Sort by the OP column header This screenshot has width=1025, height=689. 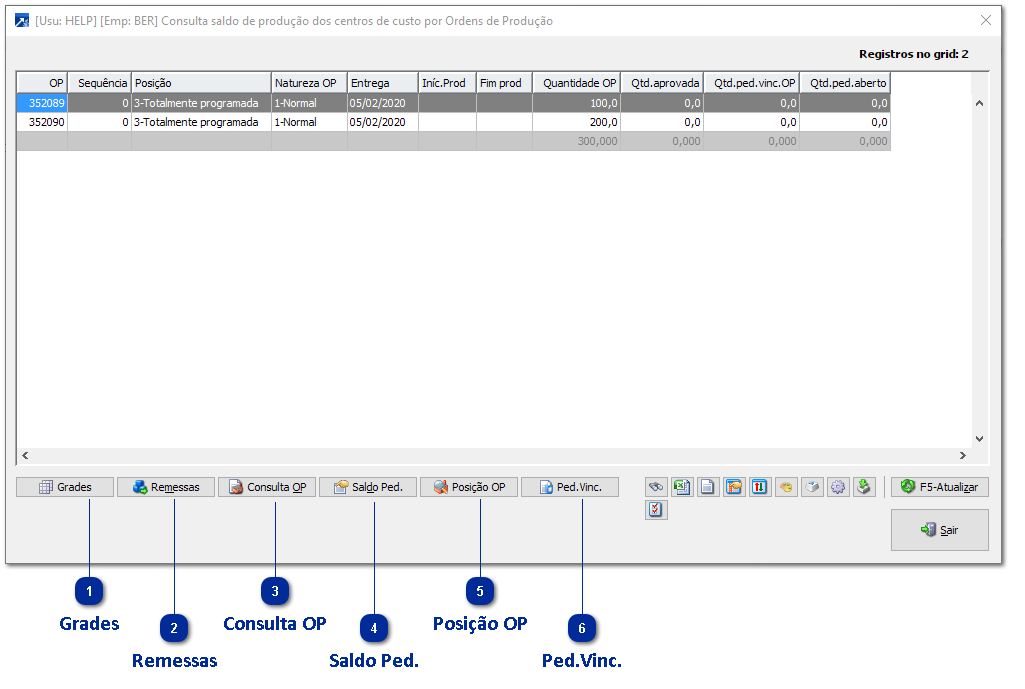(42, 83)
